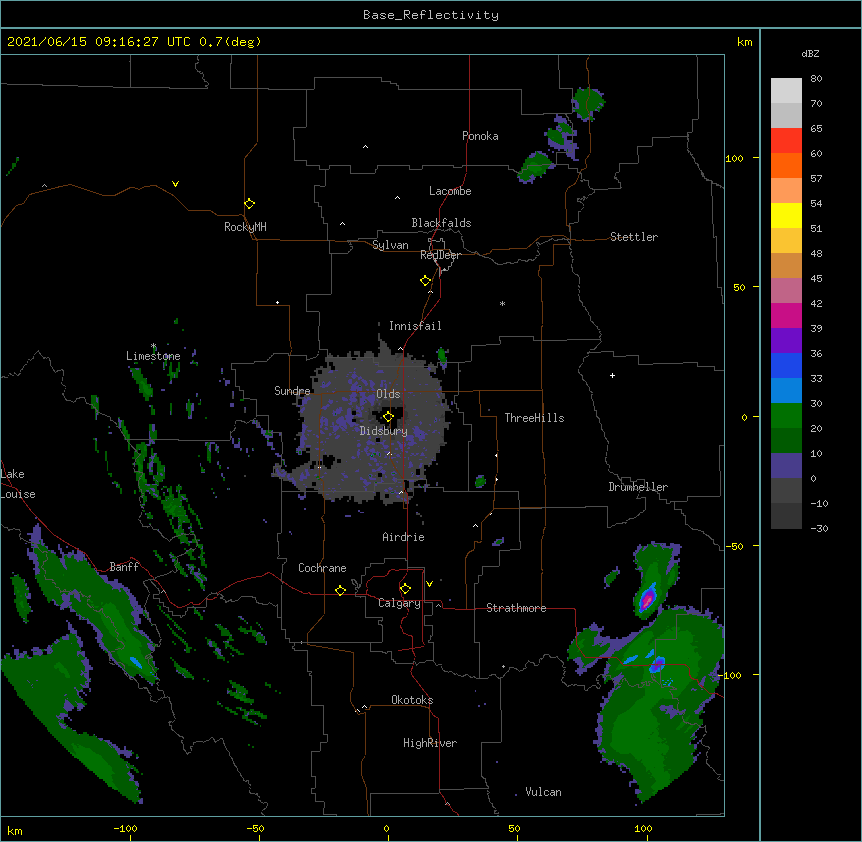Click the Sundre town label
The image size is (862, 842).
(292, 391)
